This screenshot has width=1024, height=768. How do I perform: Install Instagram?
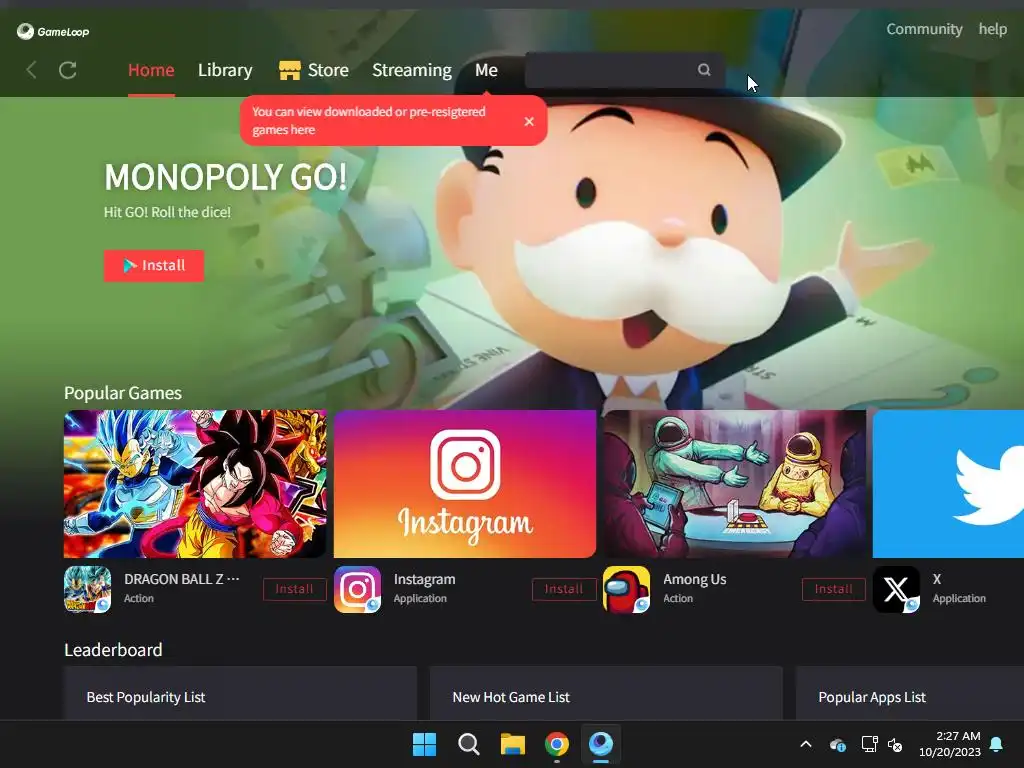[564, 589]
